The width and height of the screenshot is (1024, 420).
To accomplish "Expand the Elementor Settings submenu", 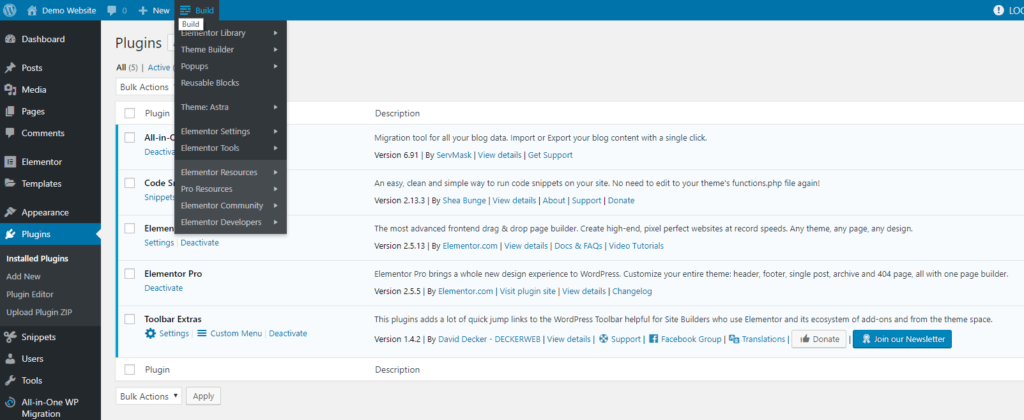I will click(231, 131).
